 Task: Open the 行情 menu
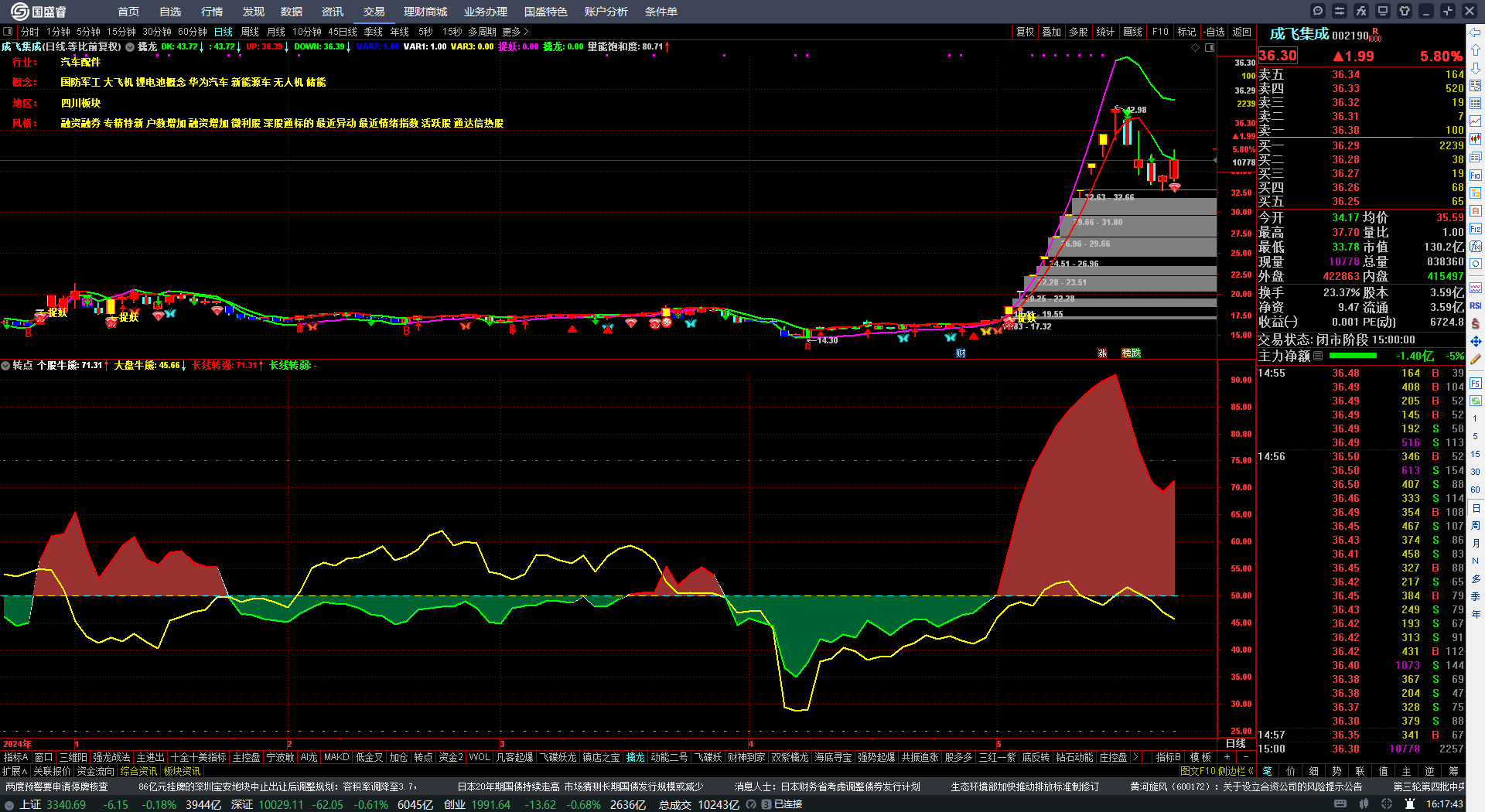[x=212, y=12]
